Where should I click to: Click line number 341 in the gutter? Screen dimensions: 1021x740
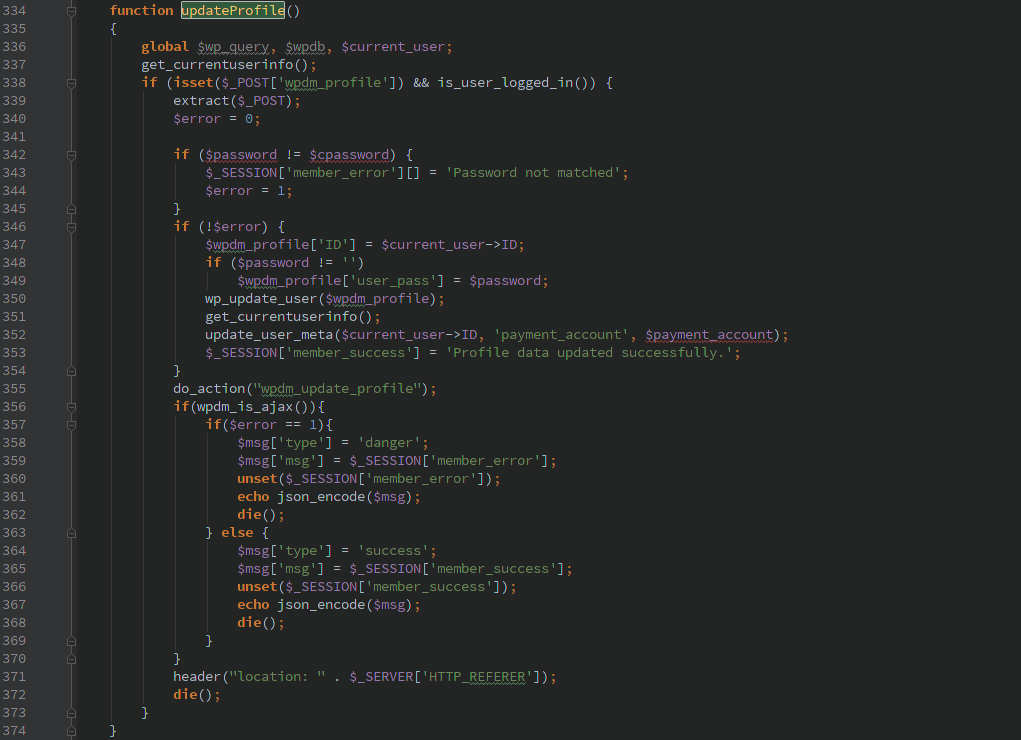click(x=14, y=137)
